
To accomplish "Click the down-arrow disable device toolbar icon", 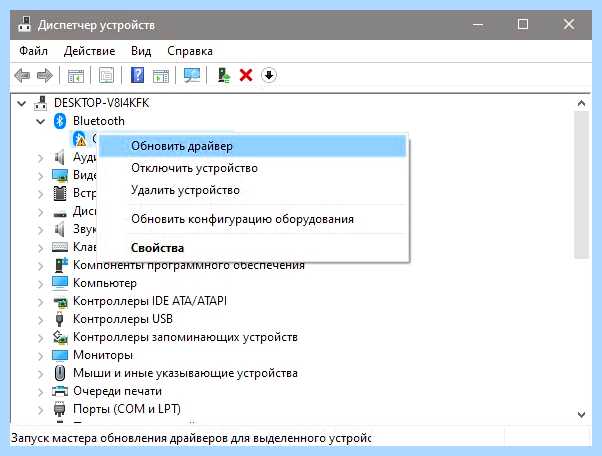I will [x=269, y=75].
